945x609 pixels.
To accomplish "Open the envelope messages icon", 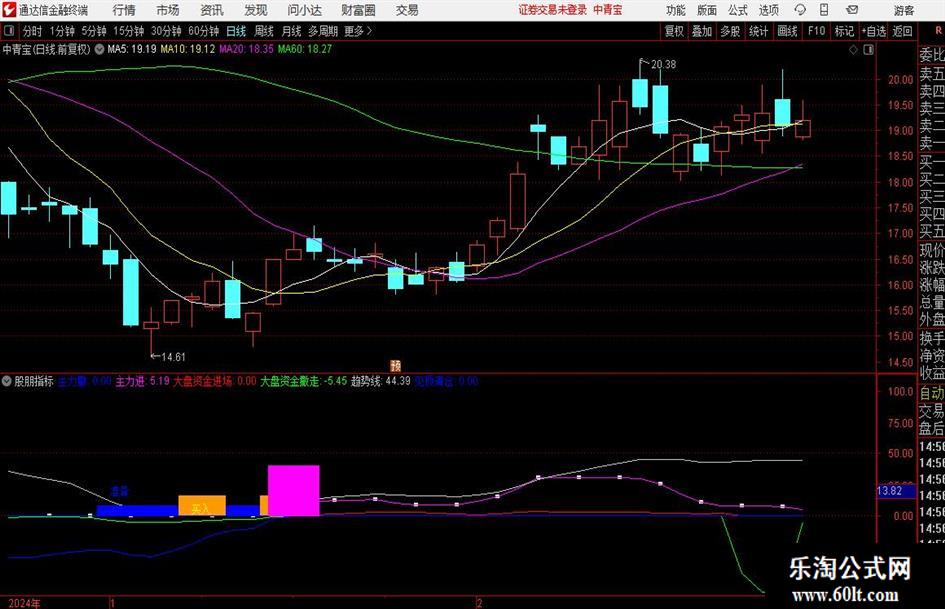I will (852, 10).
